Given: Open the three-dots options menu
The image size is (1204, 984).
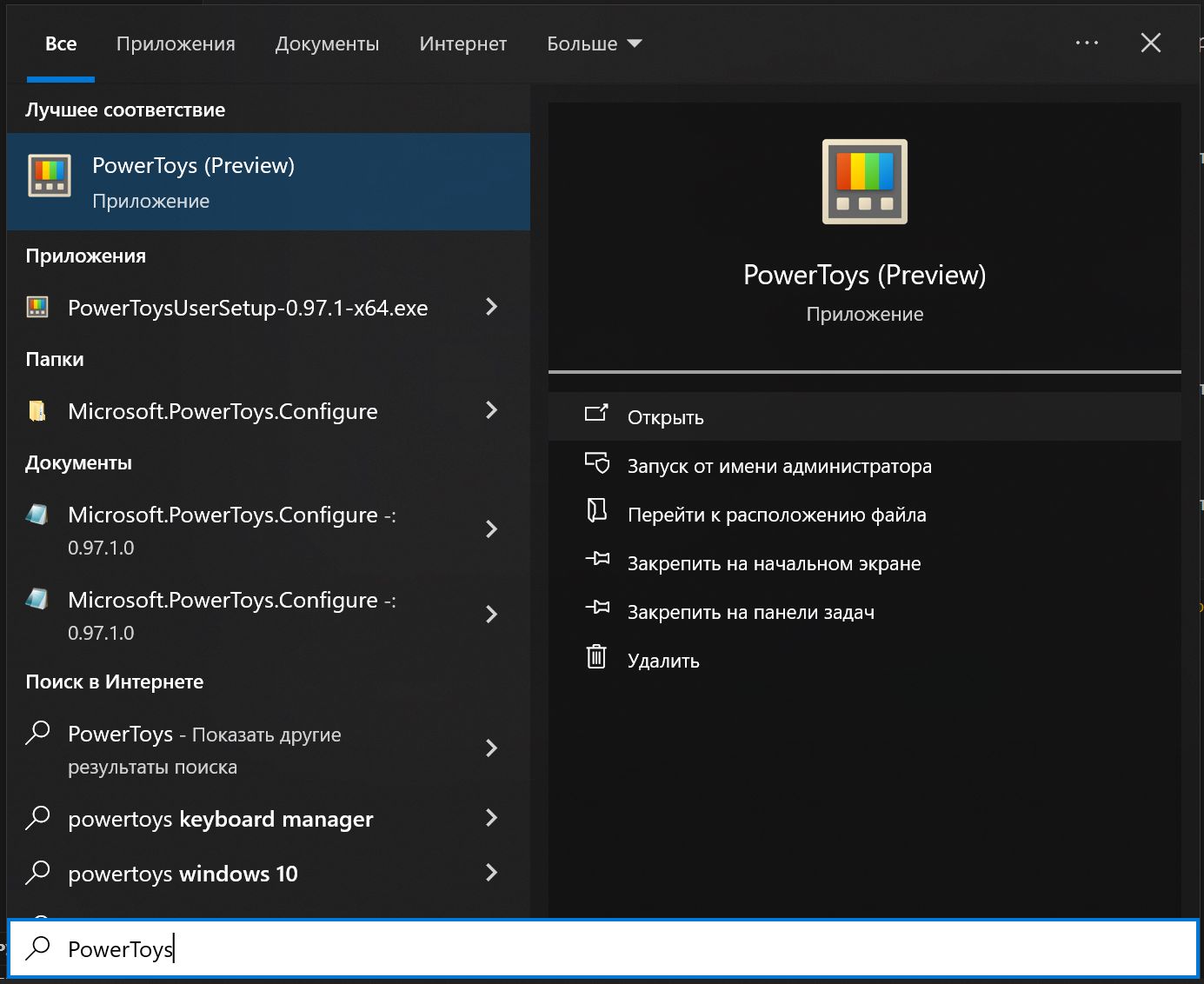Looking at the screenshot, I should pyautogui.click(x=1087, y=43).
